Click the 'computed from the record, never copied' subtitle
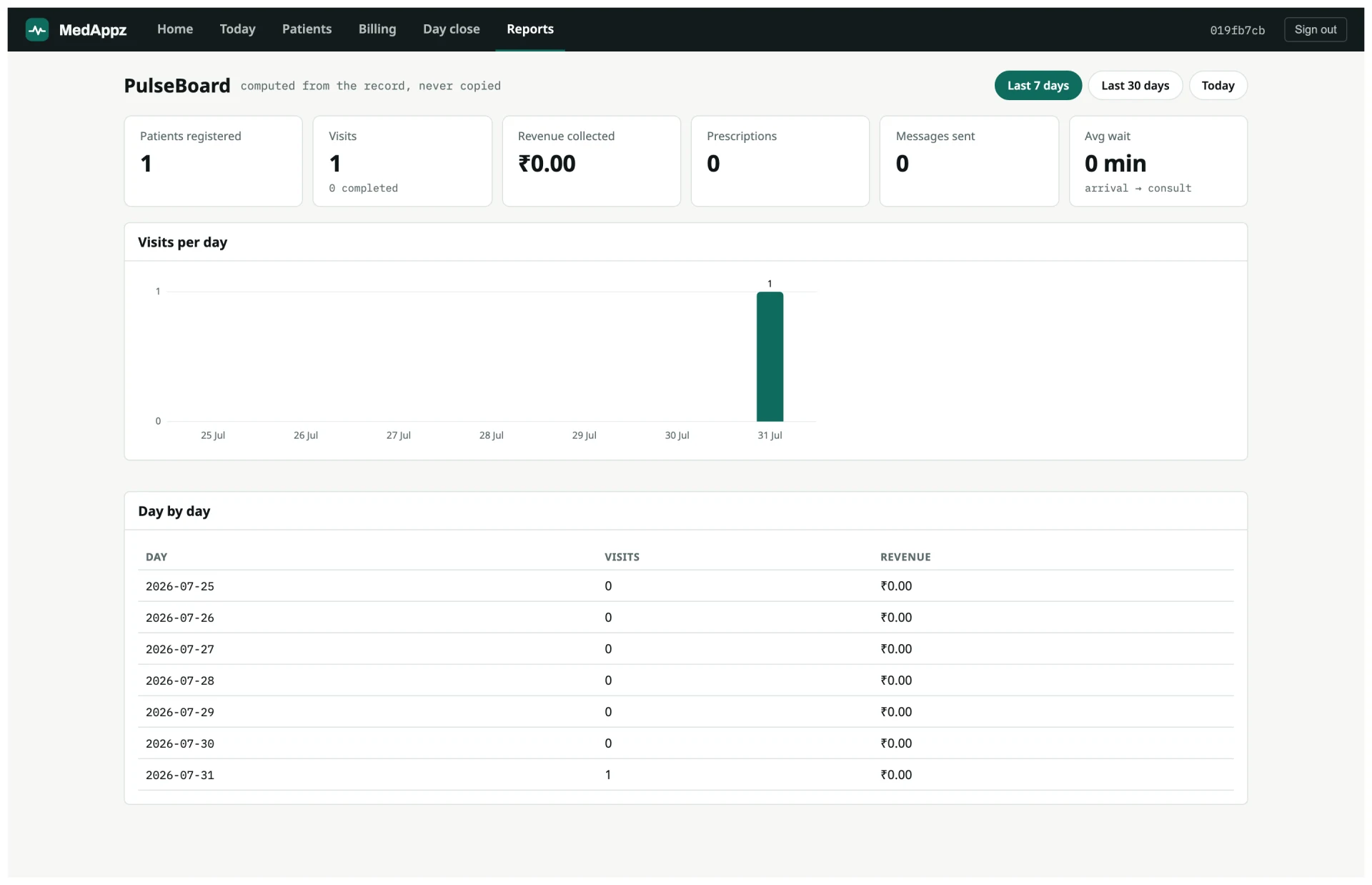 pos(370,86)
